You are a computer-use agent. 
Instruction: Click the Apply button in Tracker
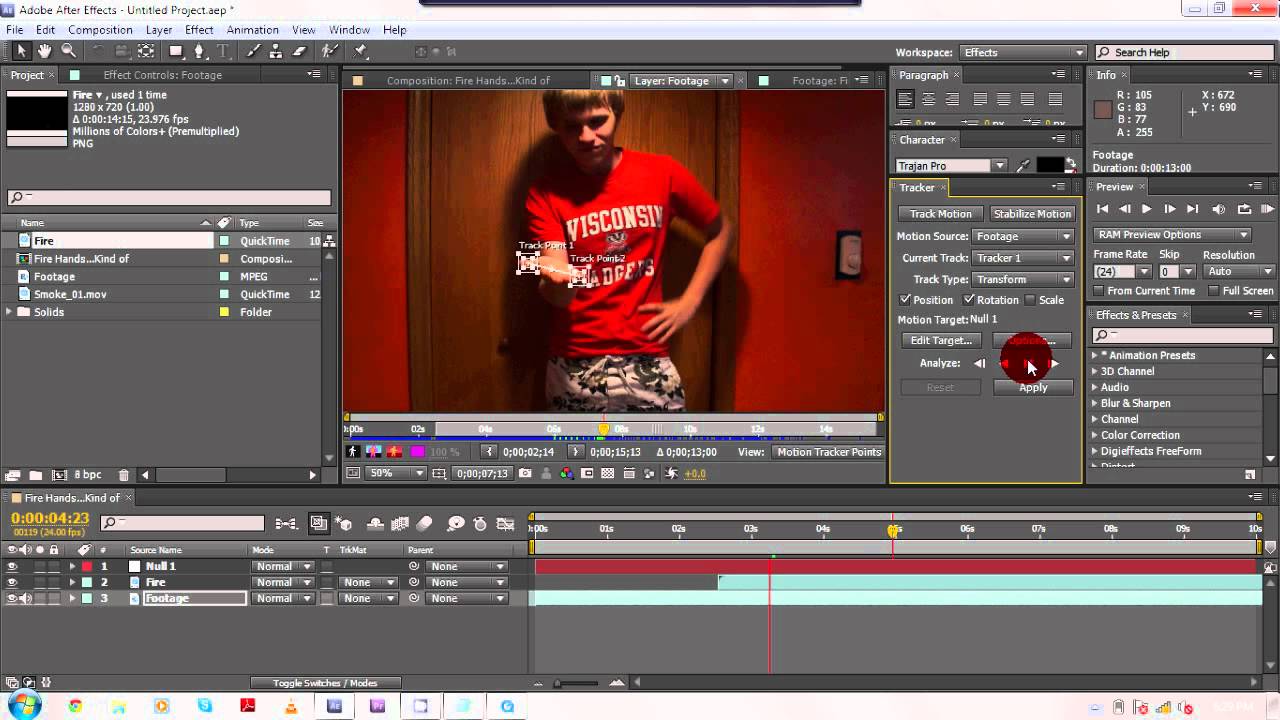click(x=1033, y=388)
